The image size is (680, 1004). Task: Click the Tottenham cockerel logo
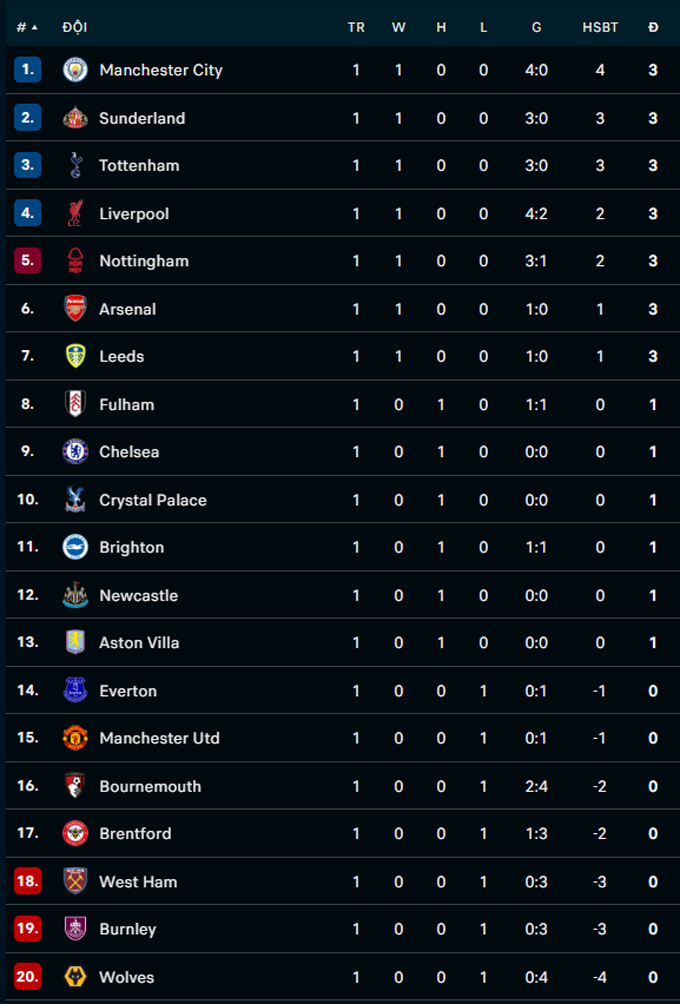tap(75, 165)
